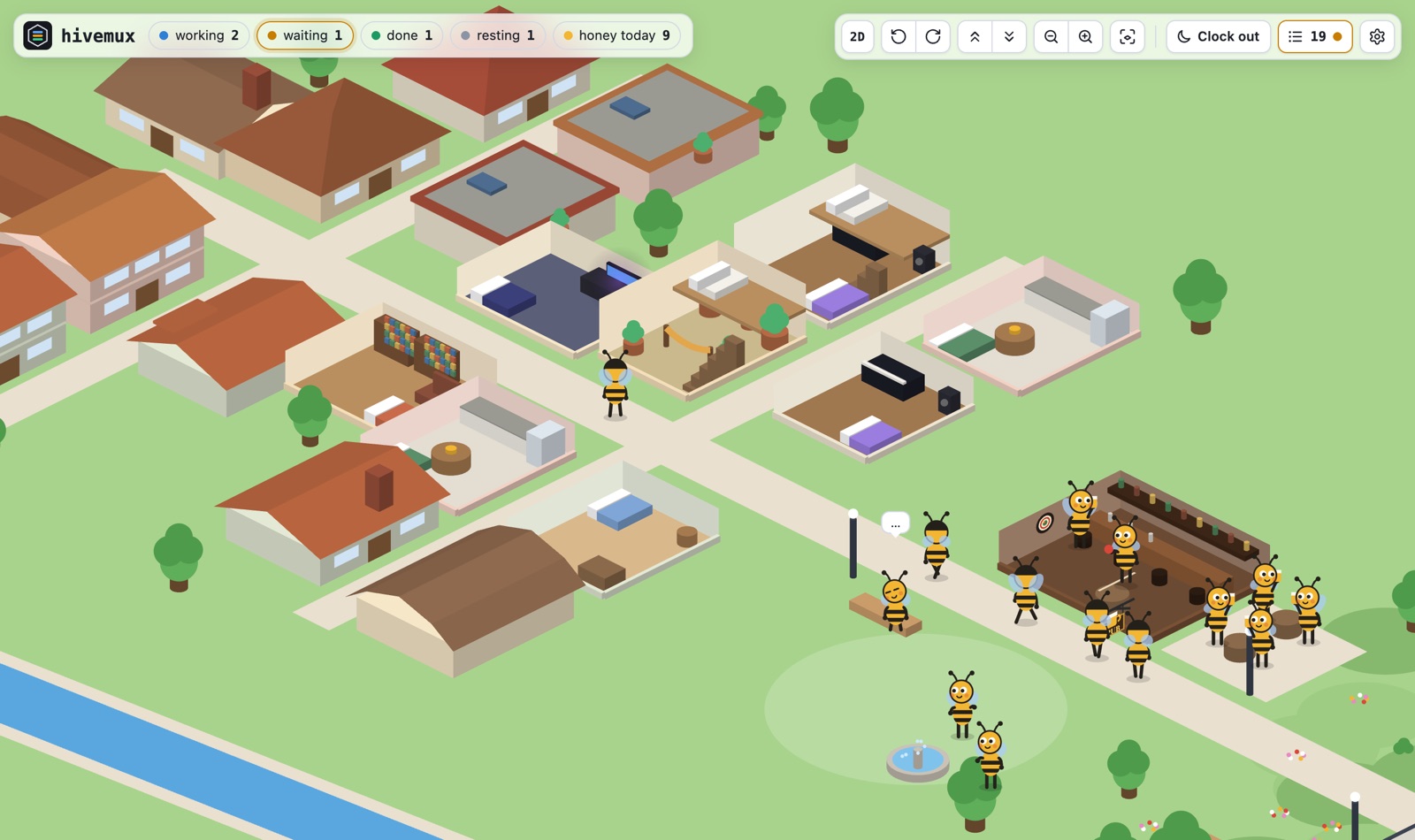Select sleeping bee on the bench
Screen dimensions: 1415x840
pyautogui.click(x=895, y=601)
